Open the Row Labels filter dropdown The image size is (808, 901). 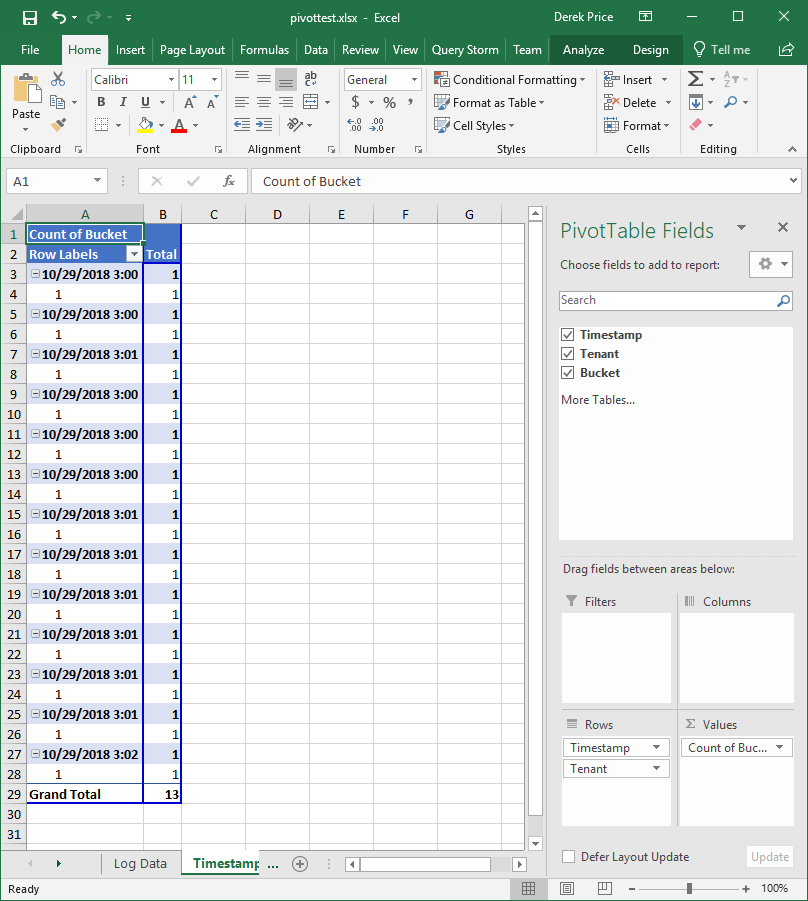[x=135, y=254]
